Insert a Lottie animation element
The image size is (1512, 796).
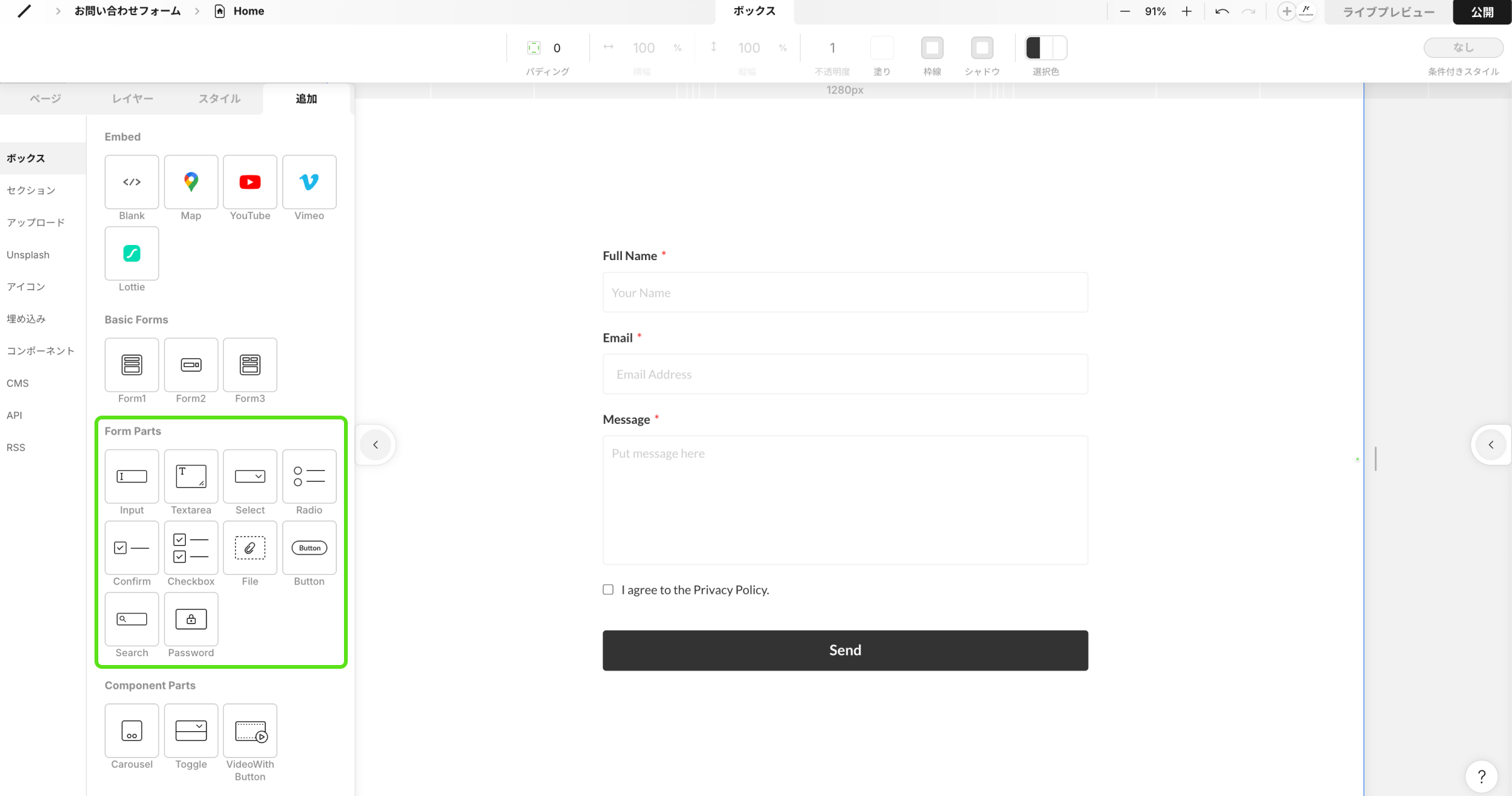(132, 253)
